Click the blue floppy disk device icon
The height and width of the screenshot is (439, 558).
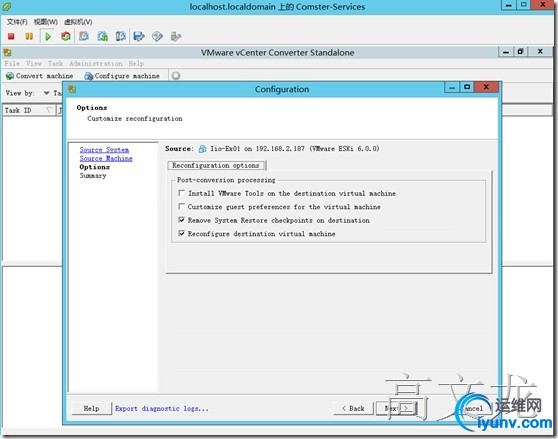[139, 36]
